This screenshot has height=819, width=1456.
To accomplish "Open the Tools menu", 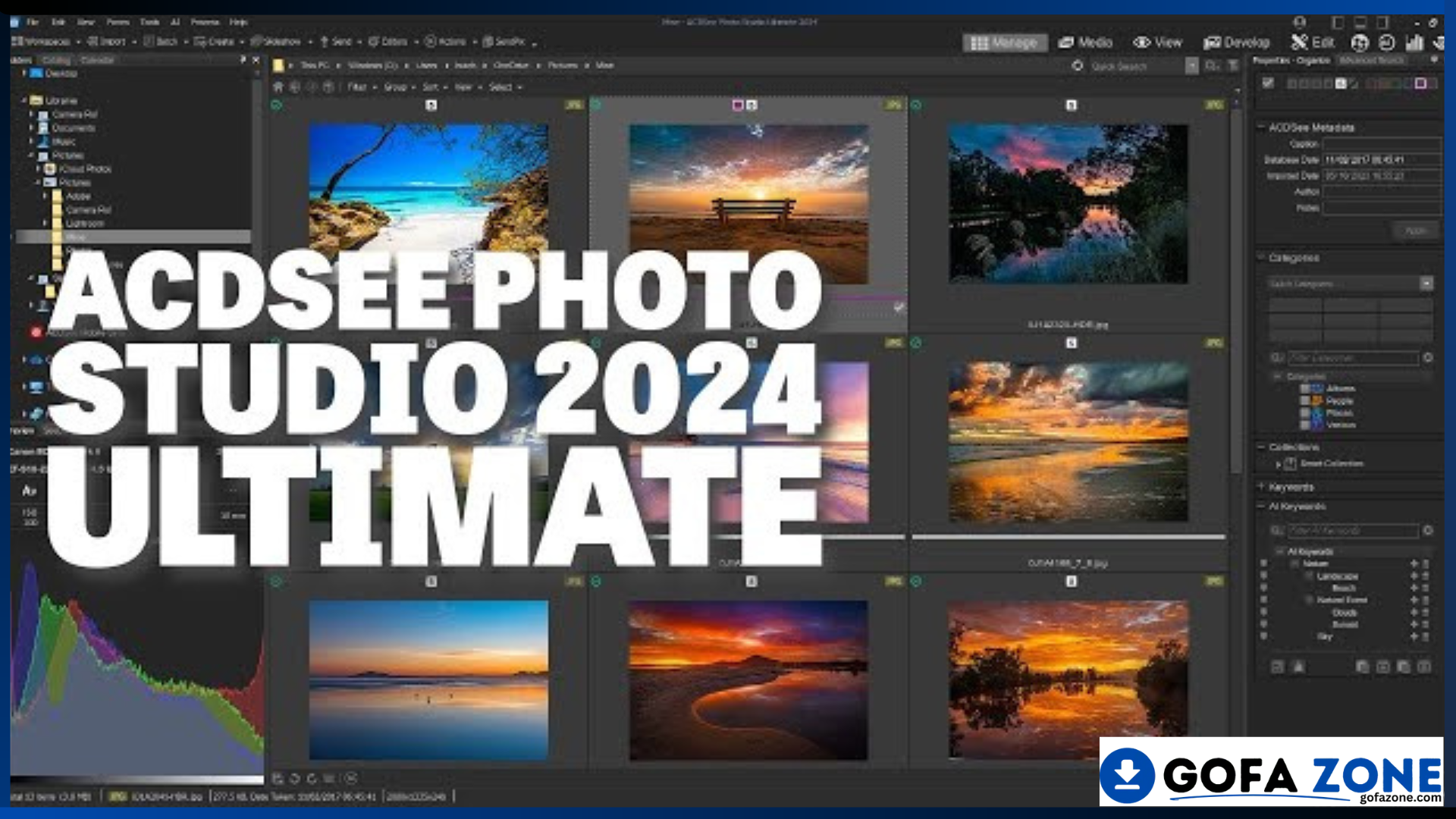I will click(x=150, y=22).
